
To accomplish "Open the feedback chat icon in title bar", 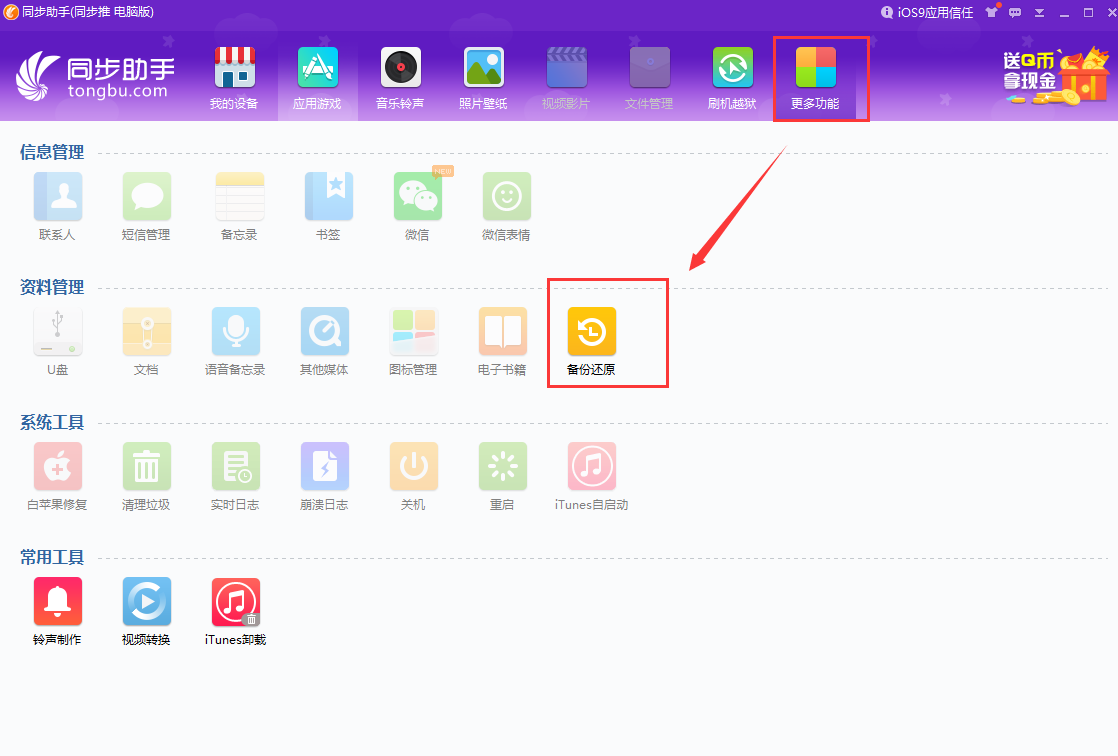I will (x=1014, y=12).
